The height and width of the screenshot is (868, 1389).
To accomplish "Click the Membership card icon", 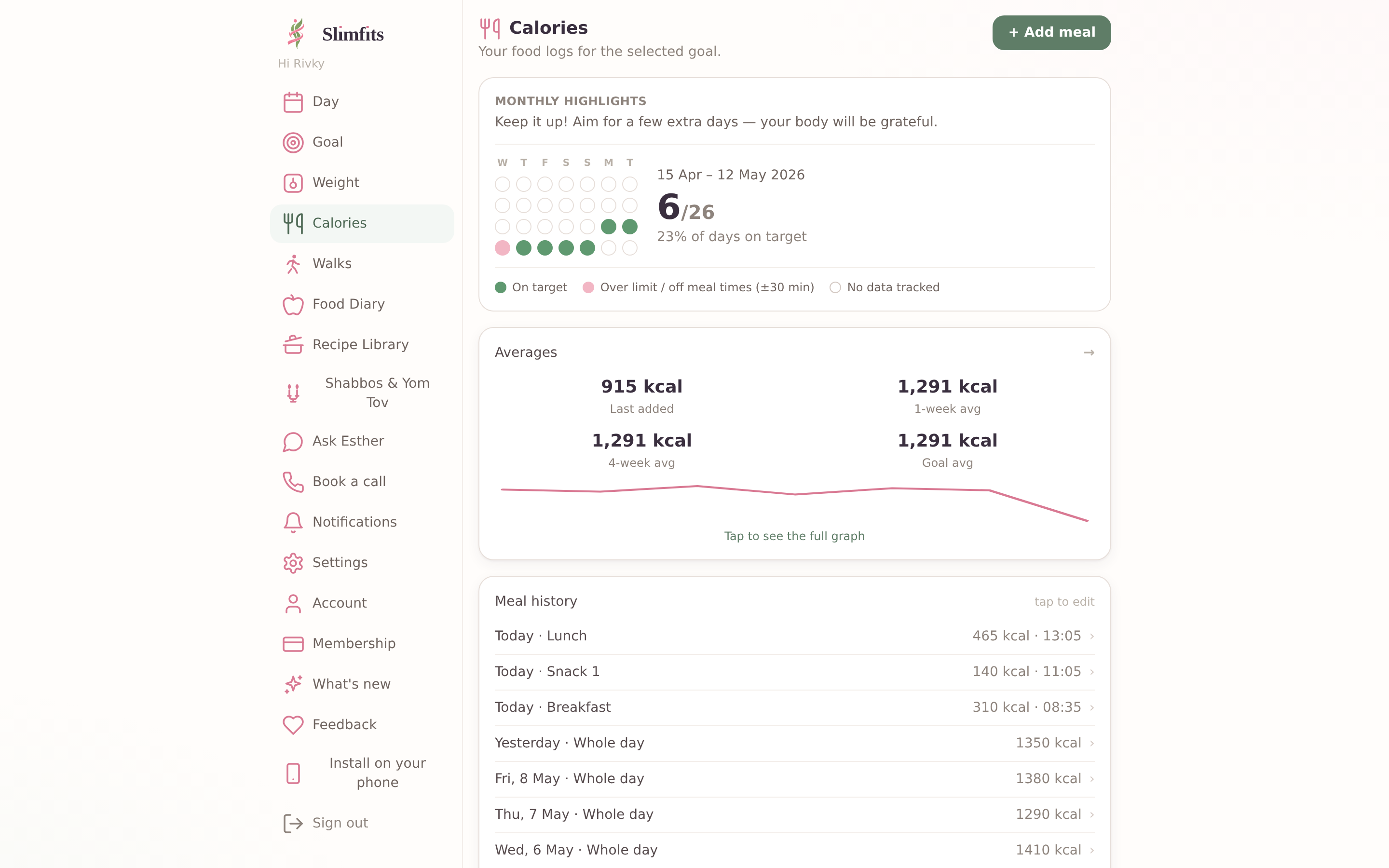I will tap(293, 644).
